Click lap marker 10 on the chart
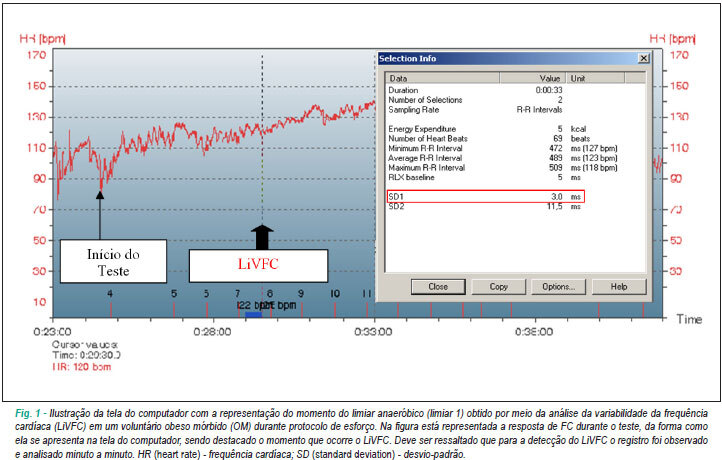This screenshot has width=722, height=460. [x=335, y=293]
